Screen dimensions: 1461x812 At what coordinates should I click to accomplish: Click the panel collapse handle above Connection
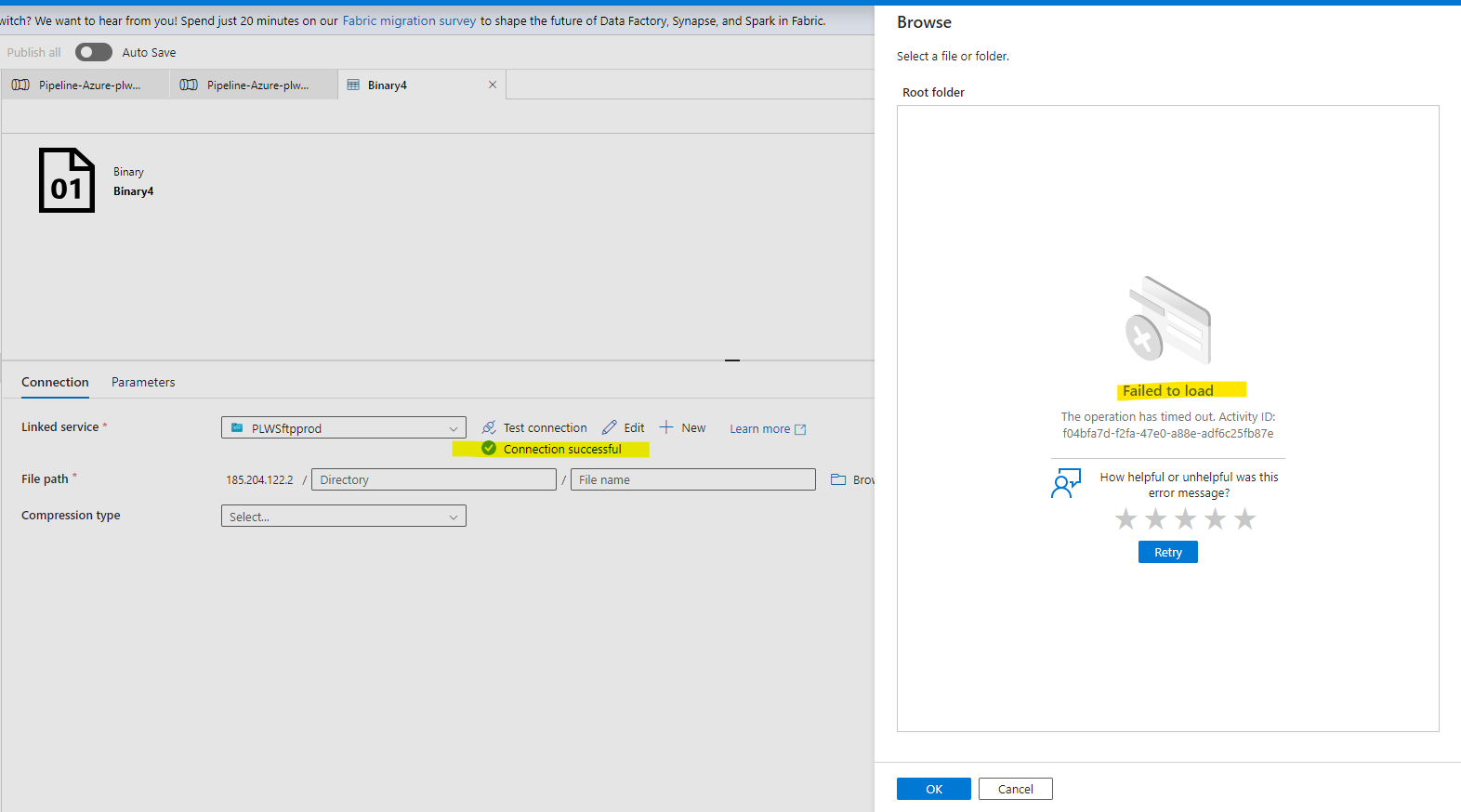tap(732, 360)
